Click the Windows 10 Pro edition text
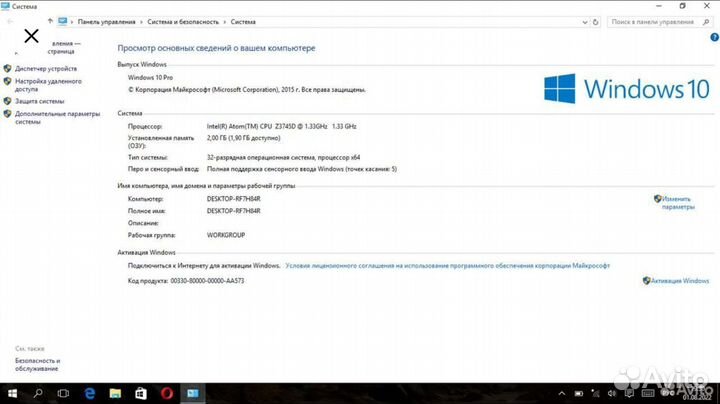The height and width of the screenshot is (404, 720). point(151,78)
